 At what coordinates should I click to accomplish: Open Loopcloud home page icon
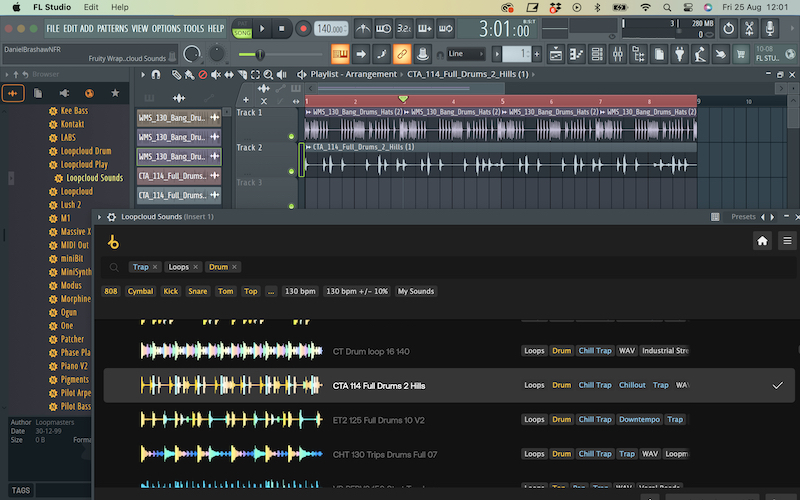pos(762,241)
